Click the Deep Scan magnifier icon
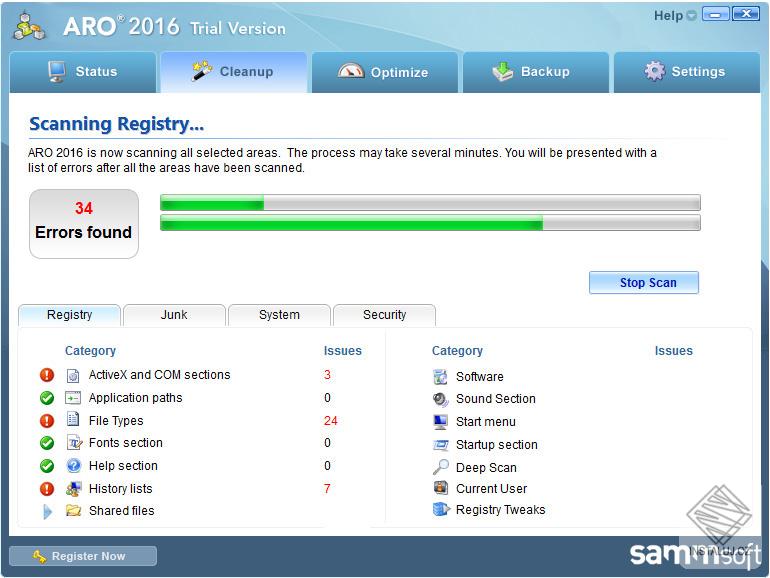 [x=440, y=467]
